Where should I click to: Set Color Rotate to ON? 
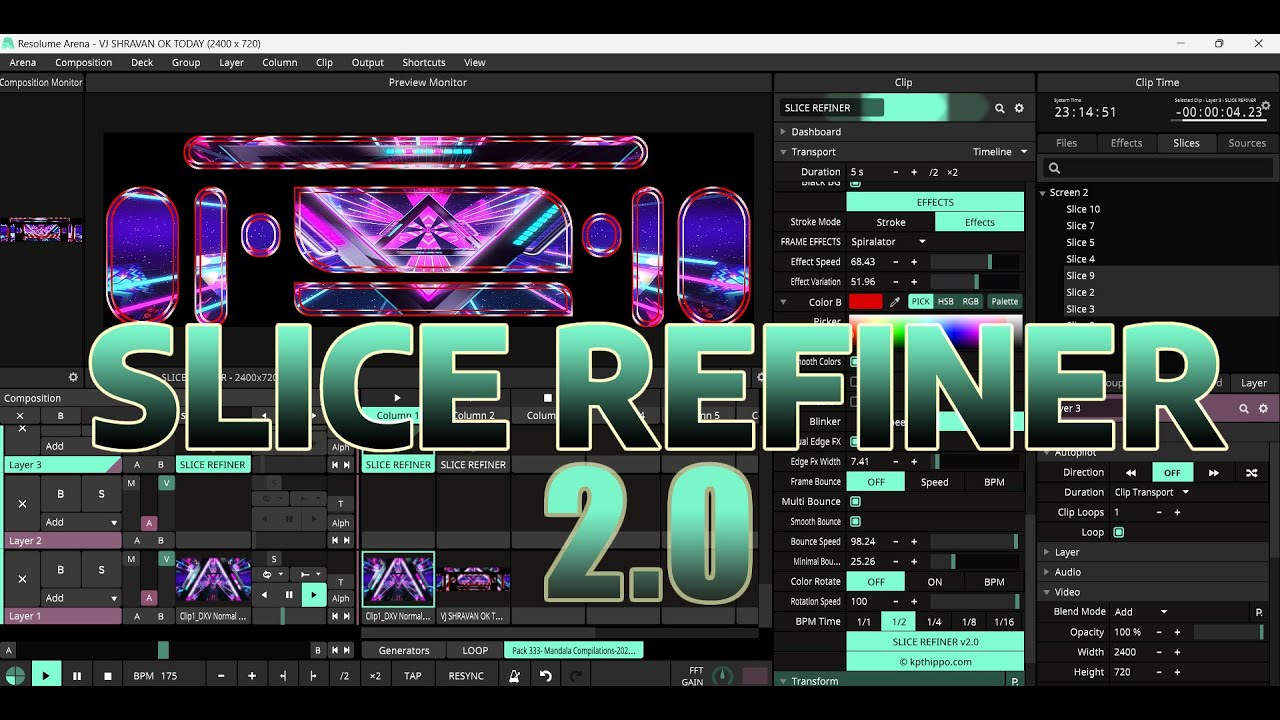point(934,582)
